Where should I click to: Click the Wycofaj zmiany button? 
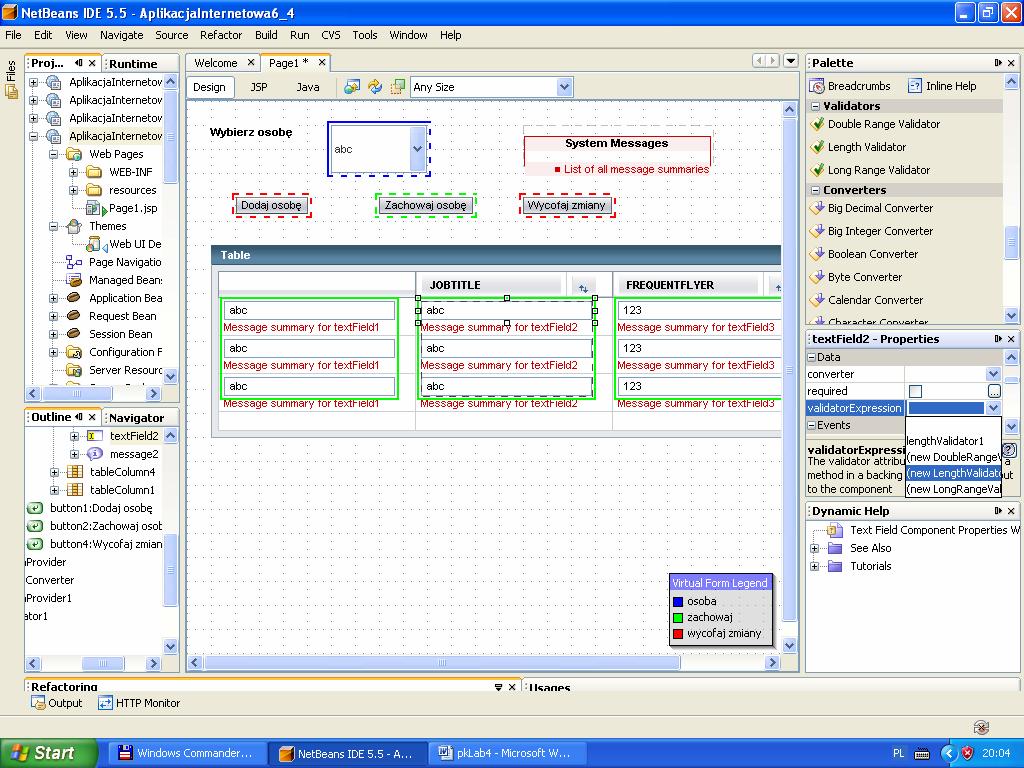point(566,205)
